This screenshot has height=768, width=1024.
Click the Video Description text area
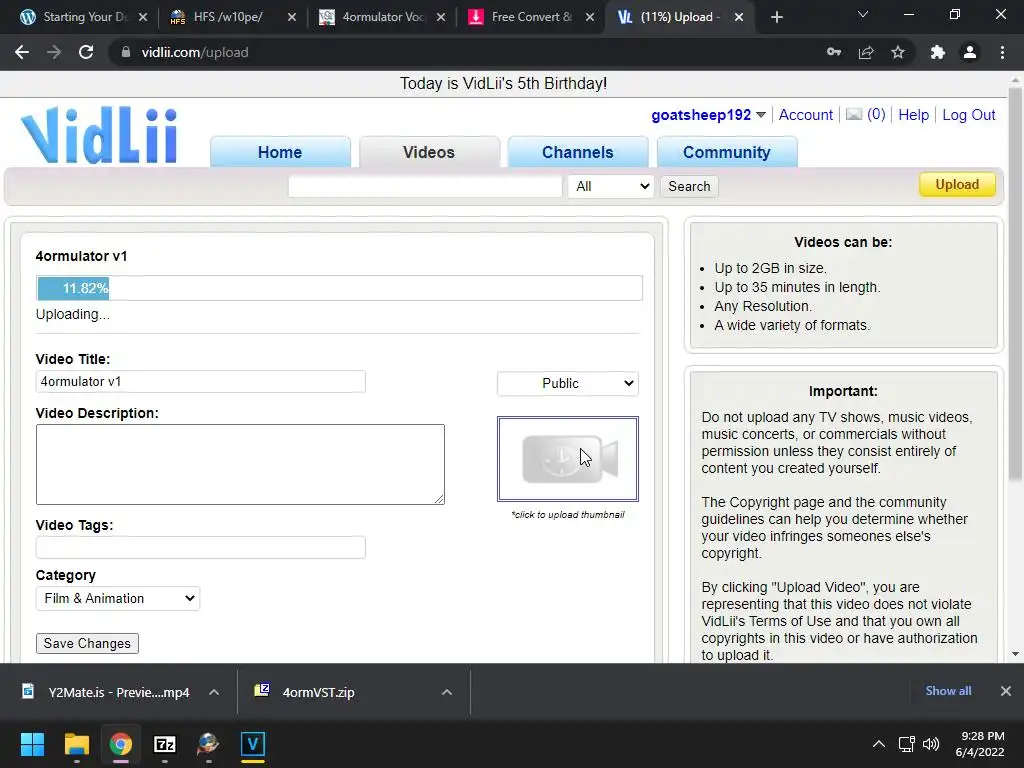(240, 464)
